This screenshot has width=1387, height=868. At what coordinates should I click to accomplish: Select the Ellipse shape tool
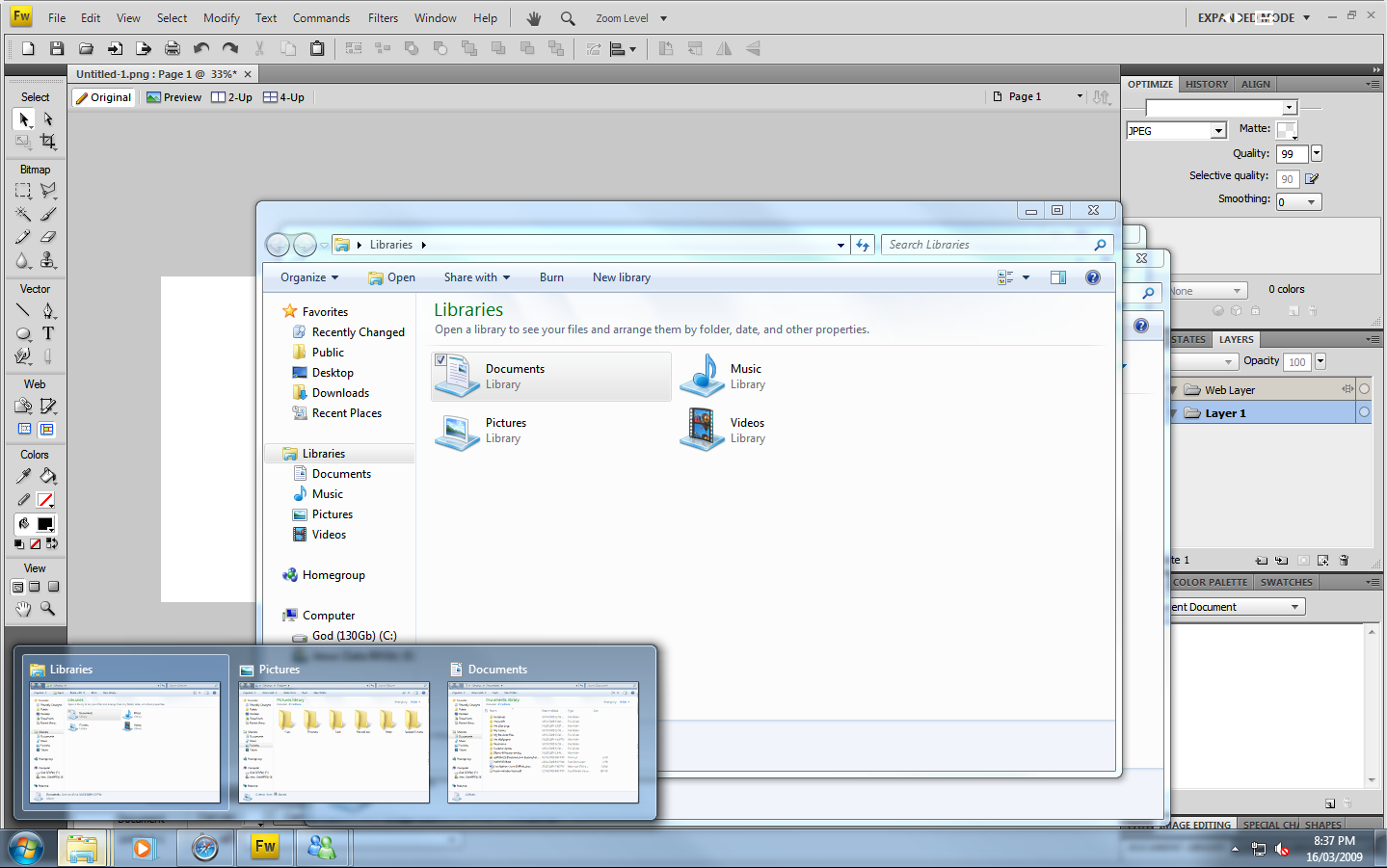click(23, 333)
